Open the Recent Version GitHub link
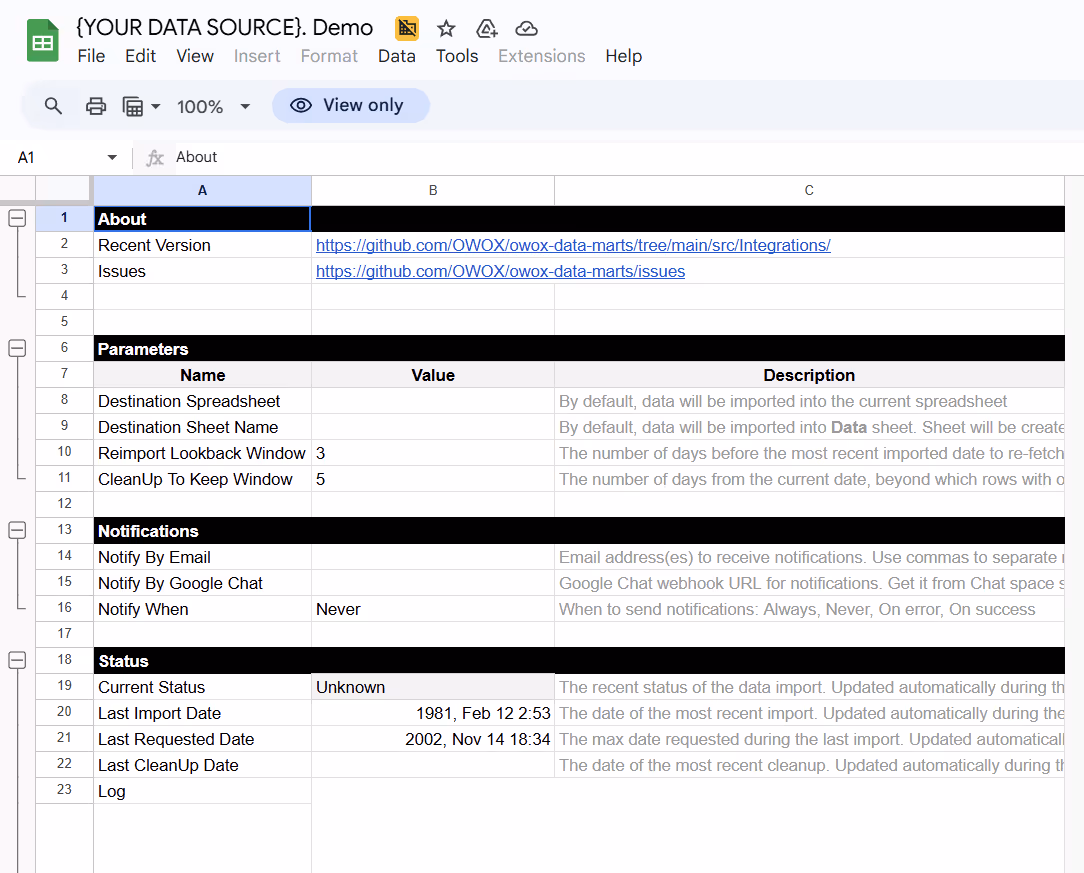Screen dimensions: 1084x873 (x=573, y=245)
